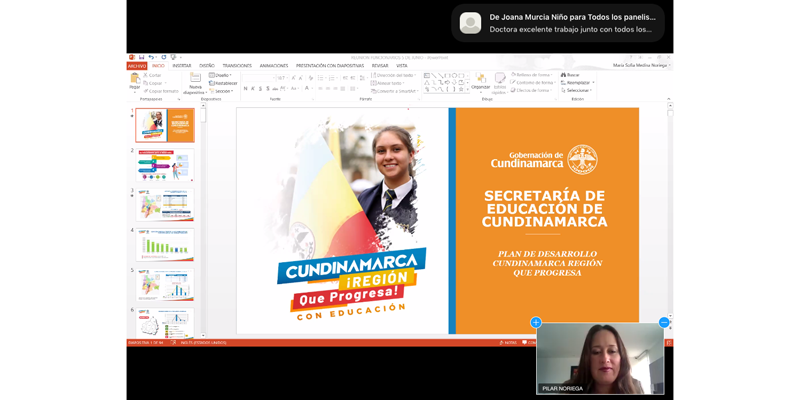
Task: Open the ARCHIVO tab
Action: (x=137, y=66)
